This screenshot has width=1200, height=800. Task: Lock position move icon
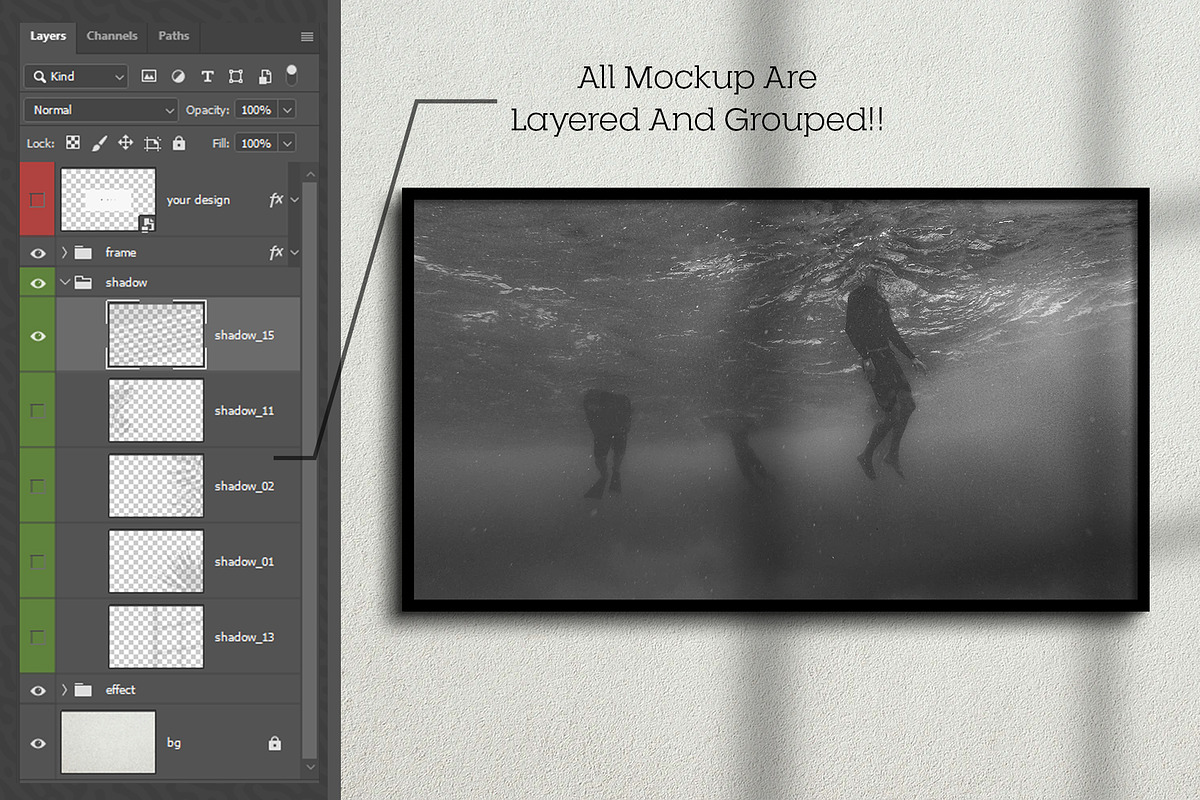pos(125,143)
